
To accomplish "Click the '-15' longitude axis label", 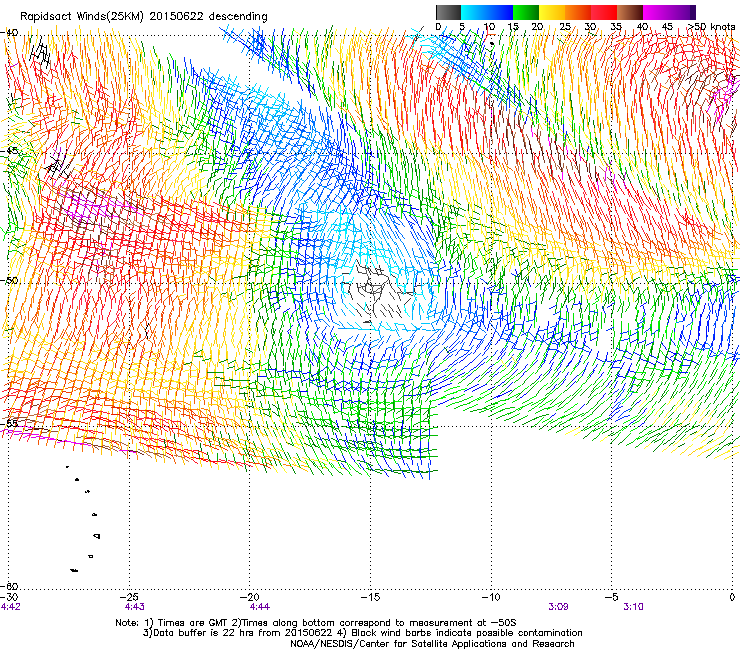I will coord(370,597).
